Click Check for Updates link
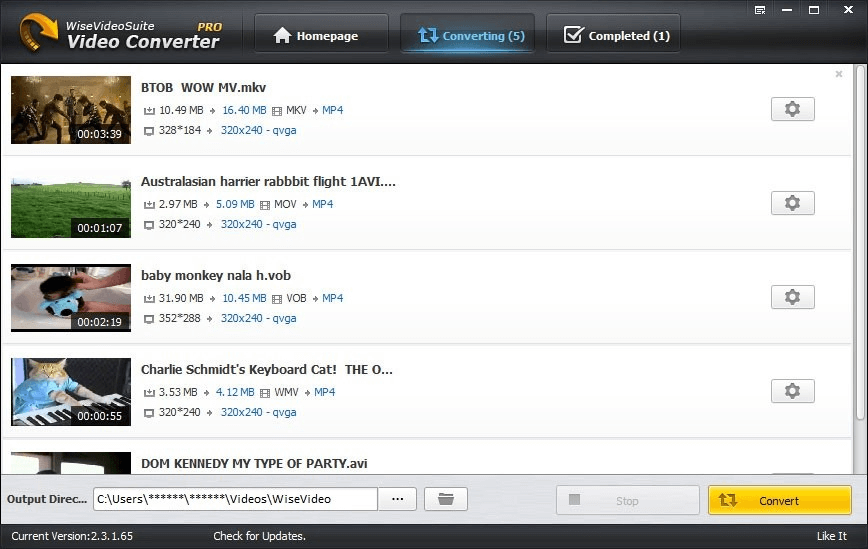868x549 pixels. [259, 536]
